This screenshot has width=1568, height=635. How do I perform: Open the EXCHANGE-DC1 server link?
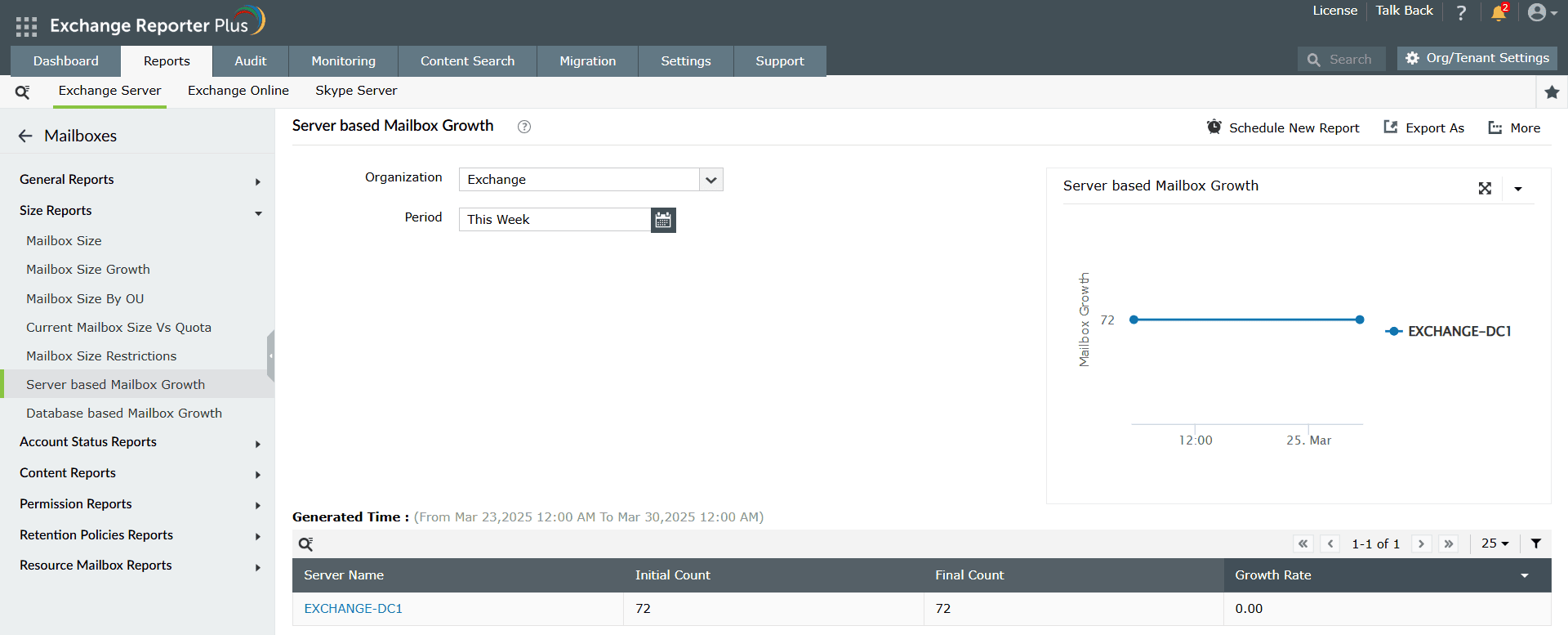354,609
